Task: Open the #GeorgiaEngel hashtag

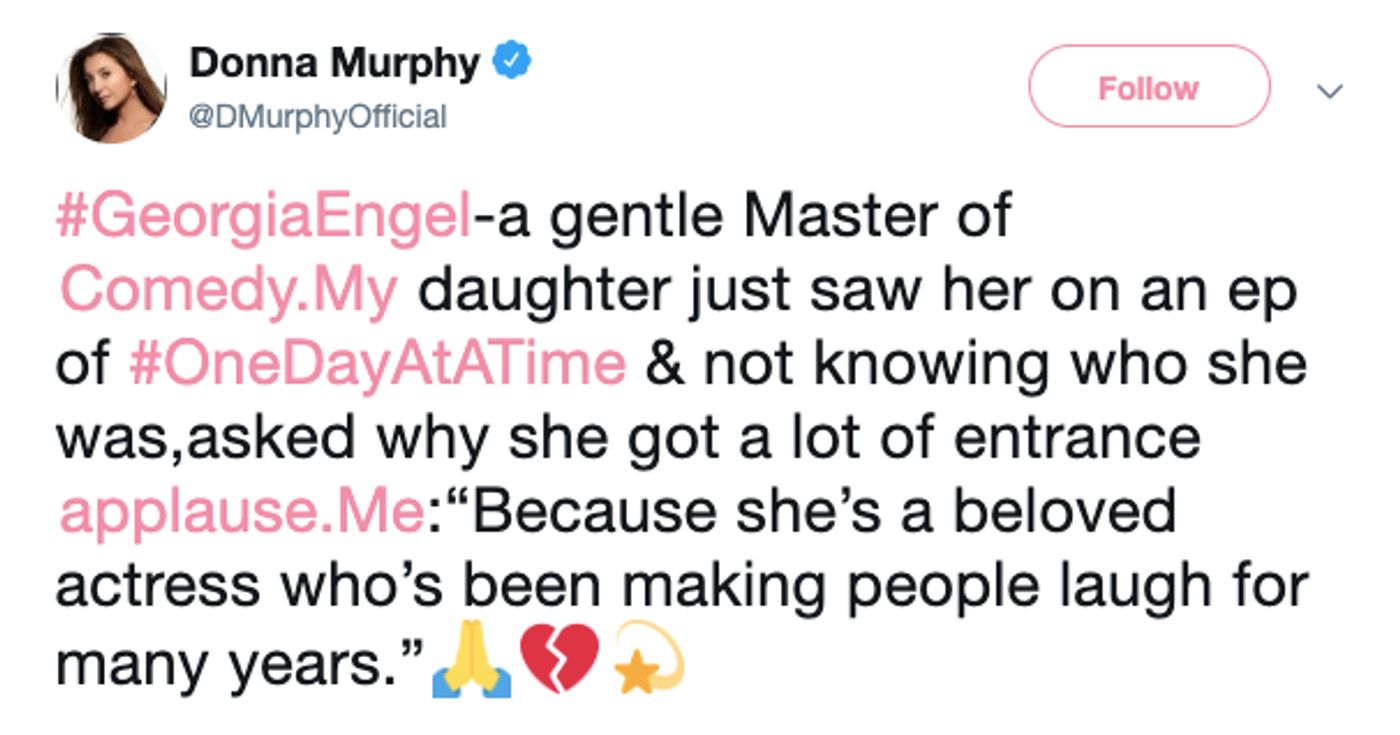Action: point(264,218)
